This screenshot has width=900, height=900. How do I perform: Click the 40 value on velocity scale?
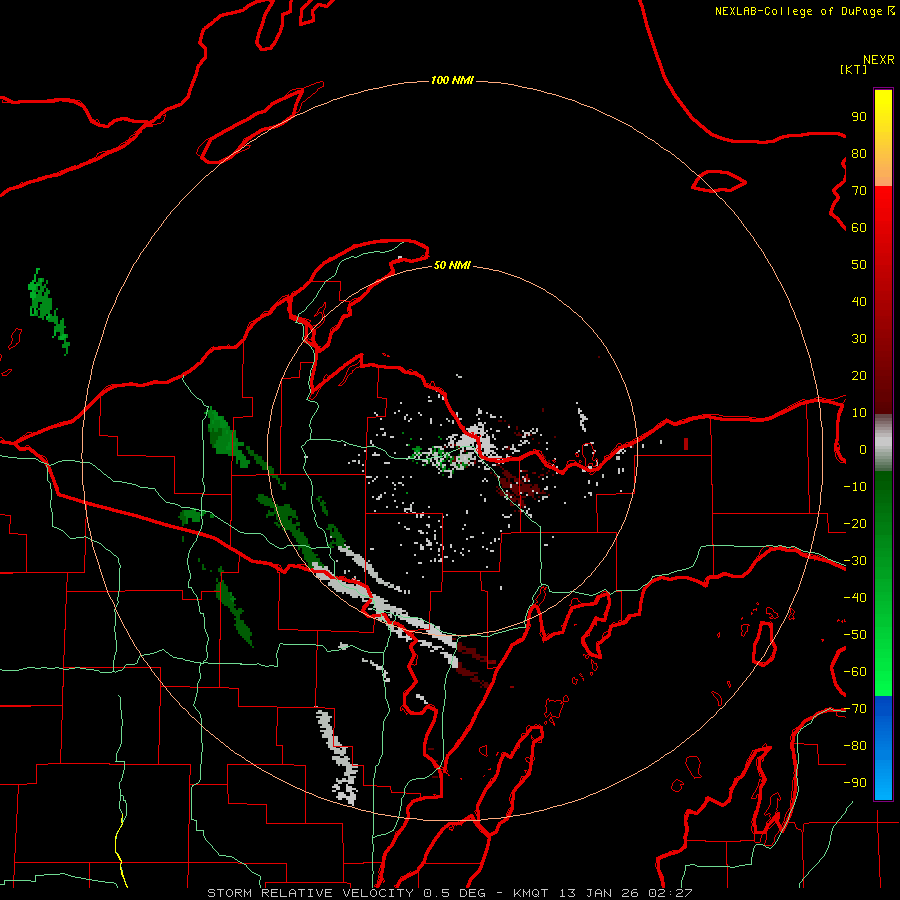(x=859, y=302)
